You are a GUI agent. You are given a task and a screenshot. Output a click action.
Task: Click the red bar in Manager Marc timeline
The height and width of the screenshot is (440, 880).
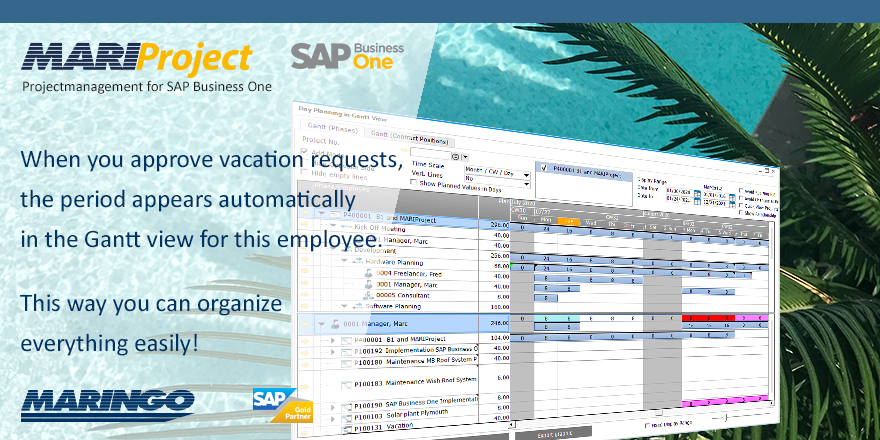[x=708, y=318]
